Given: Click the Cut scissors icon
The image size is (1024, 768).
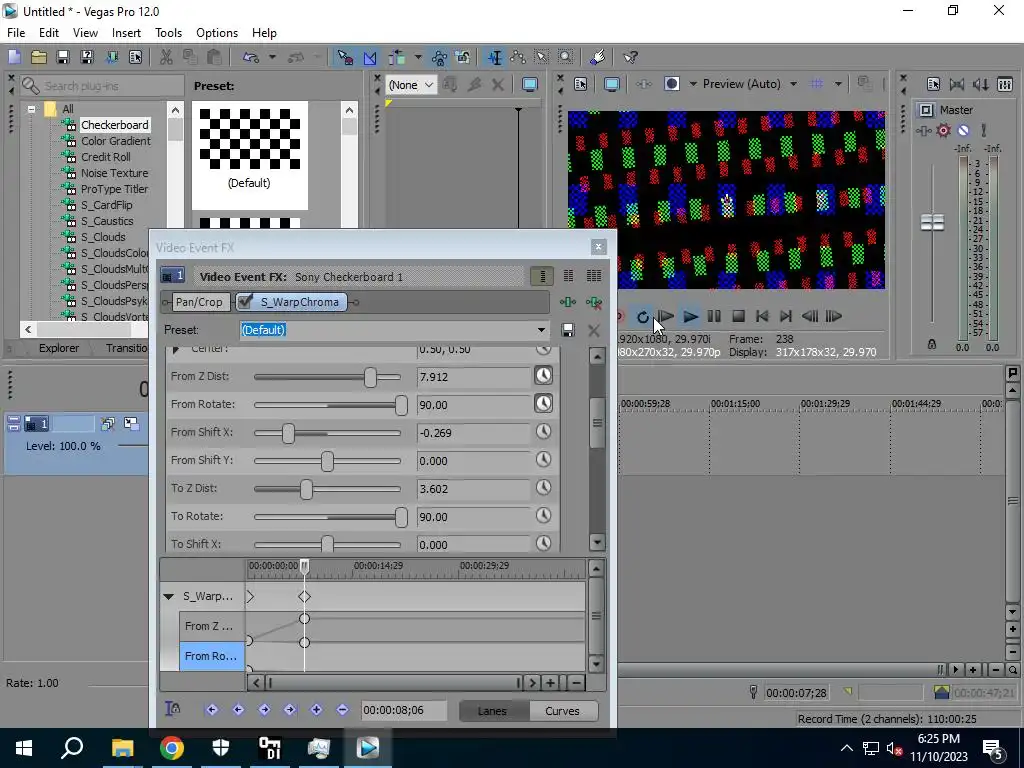Looking at the screenshot, I should (x=166, y=57).
